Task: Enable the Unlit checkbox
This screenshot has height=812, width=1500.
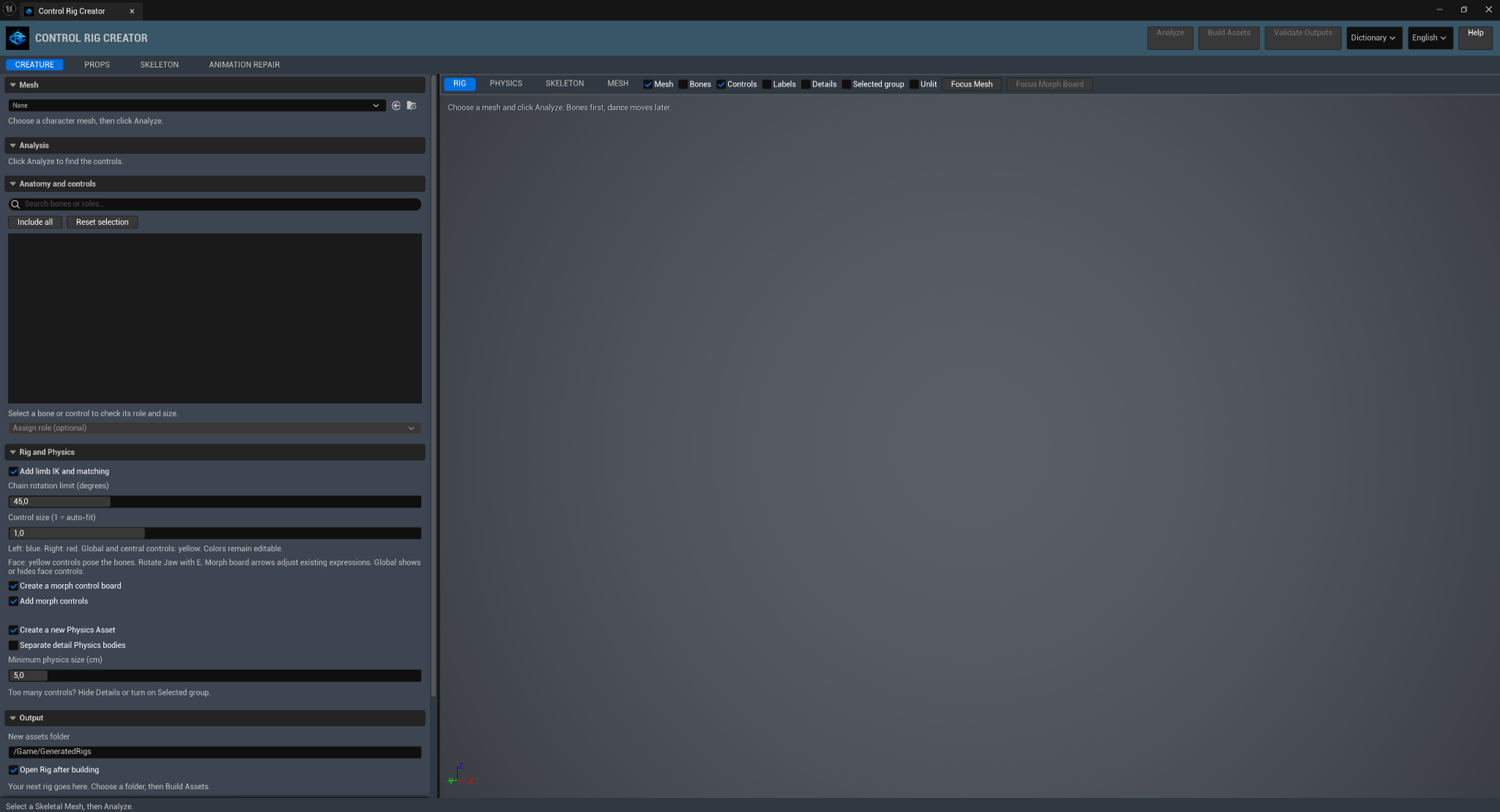Action: 914,84
